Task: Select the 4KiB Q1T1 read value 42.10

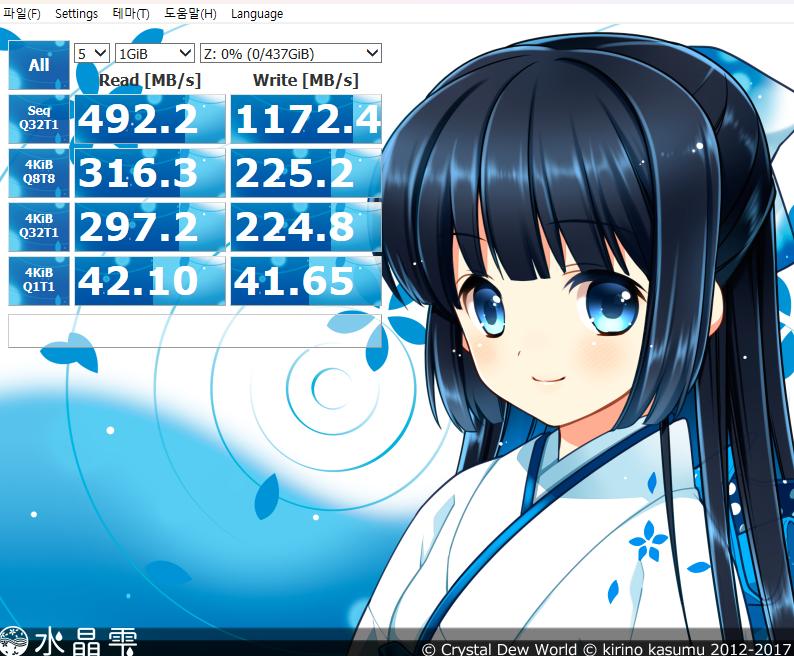Action: pyautogui.click(x=150, y=281)
